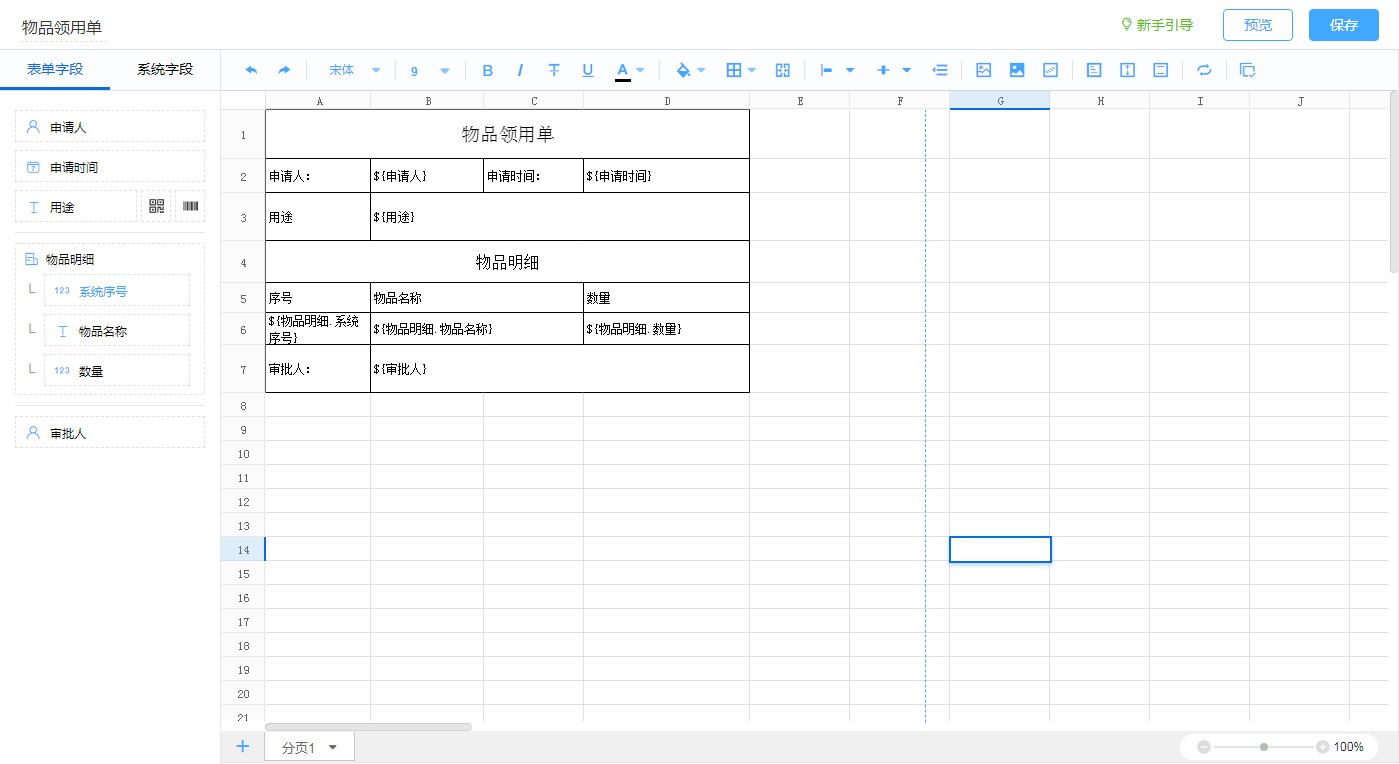
Task: Click the decrease indent icon
Action: pos(940,70)
